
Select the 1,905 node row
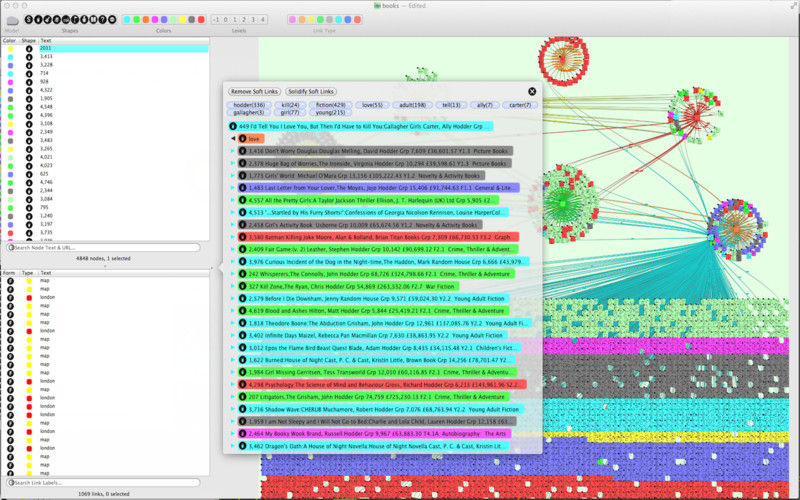pos(105,98)
